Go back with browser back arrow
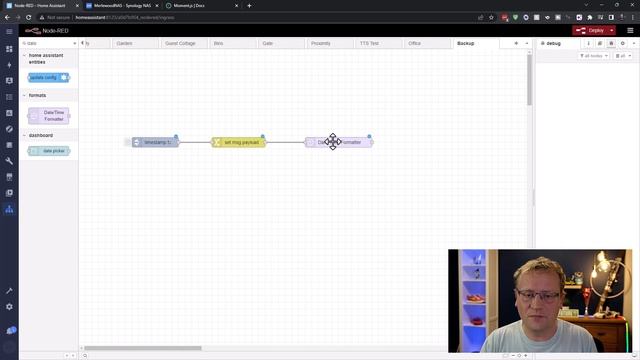 coord(7,18)
